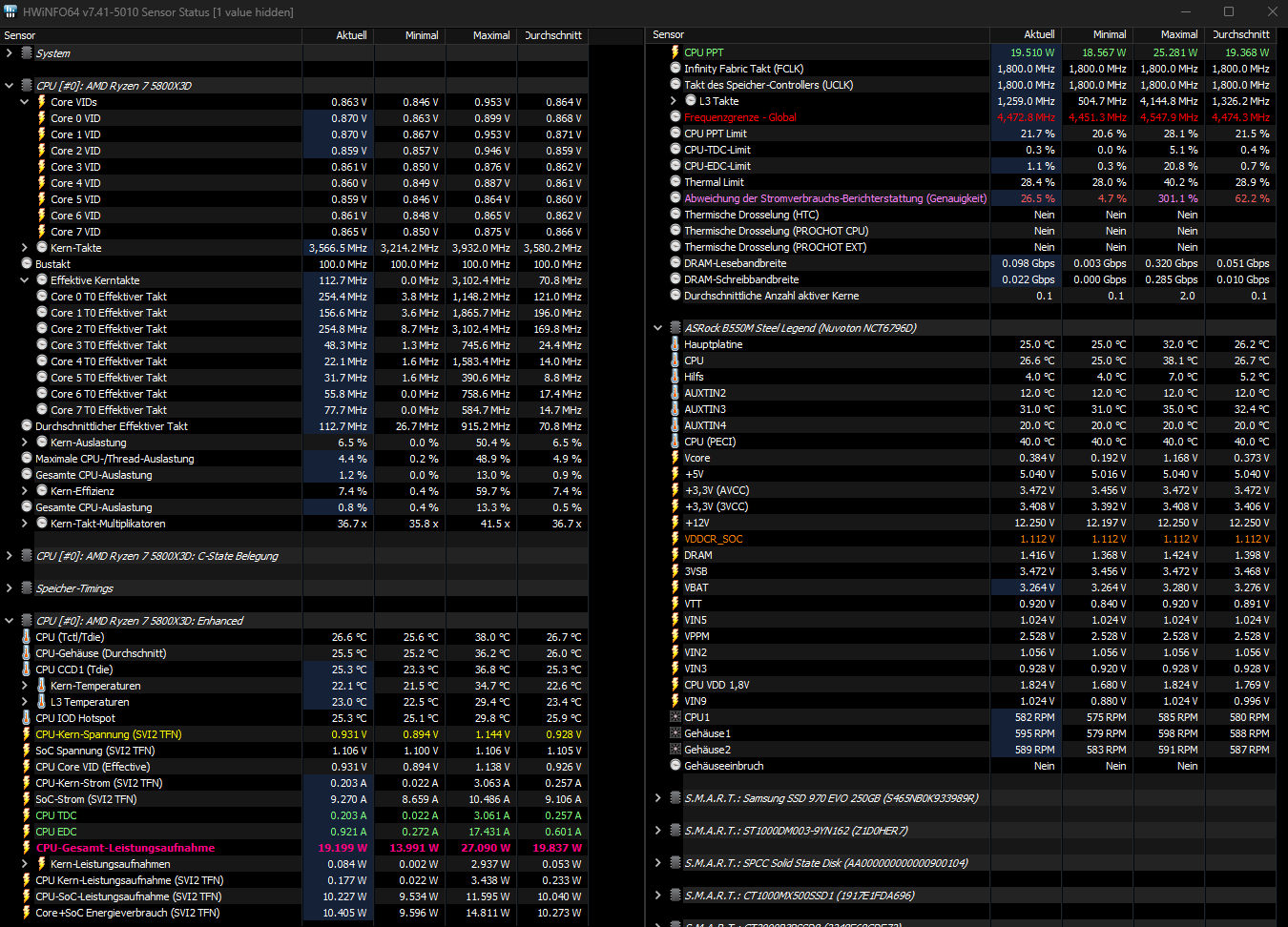Viewport: 1288px width, 927px height.
Task: Click the Infinity Fabric Takt (FCLK) clock icon
Action: pos(675,69)
